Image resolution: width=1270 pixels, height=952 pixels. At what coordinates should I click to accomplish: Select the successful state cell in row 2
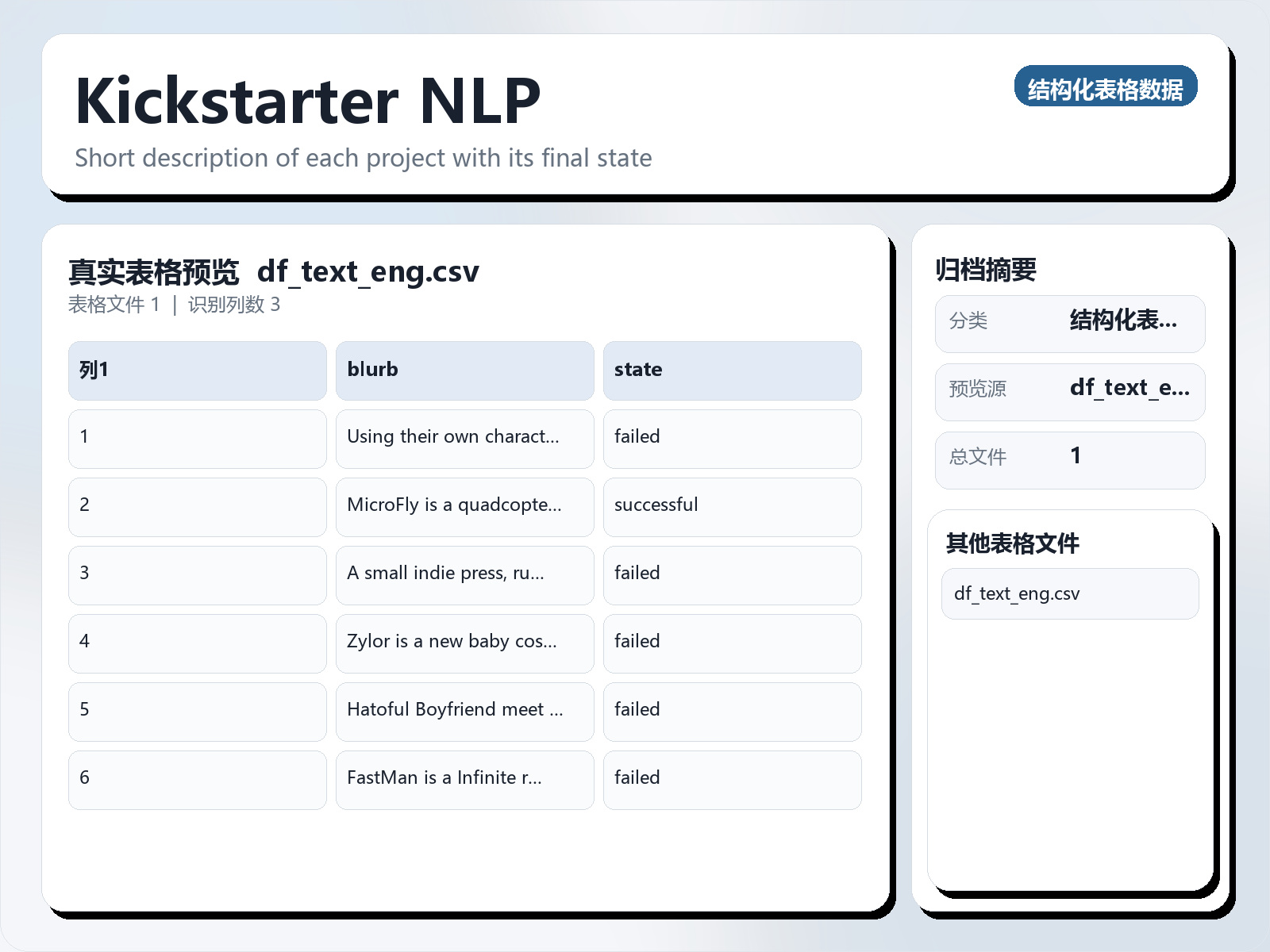733,507
